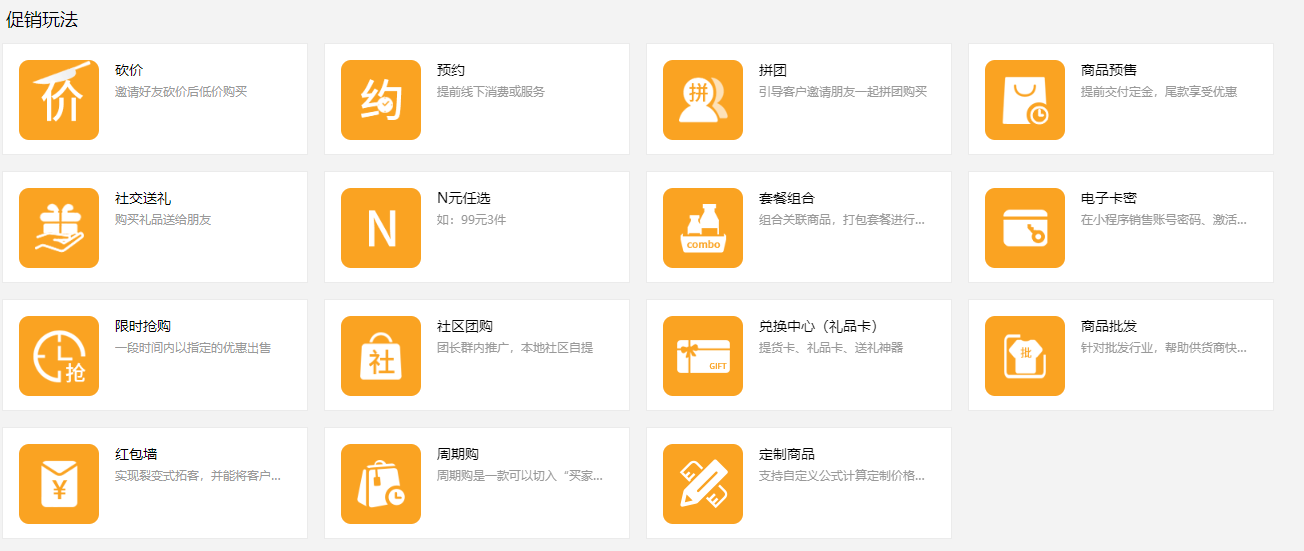Click the 限时抢购 clock icon
The image size is (1304, 551).
[x=59, y=356]
